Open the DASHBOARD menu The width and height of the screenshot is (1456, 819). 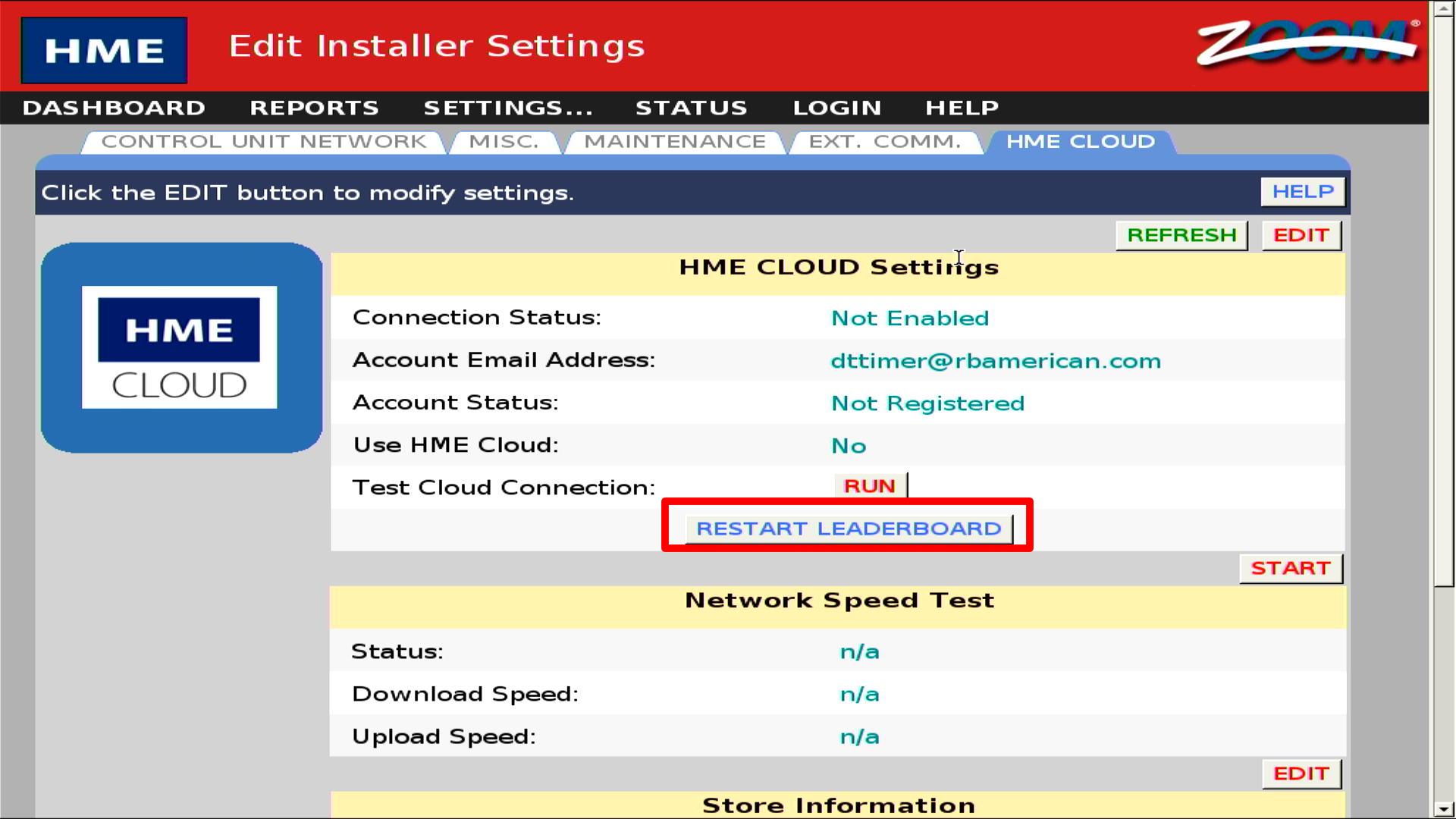[114, 108]
